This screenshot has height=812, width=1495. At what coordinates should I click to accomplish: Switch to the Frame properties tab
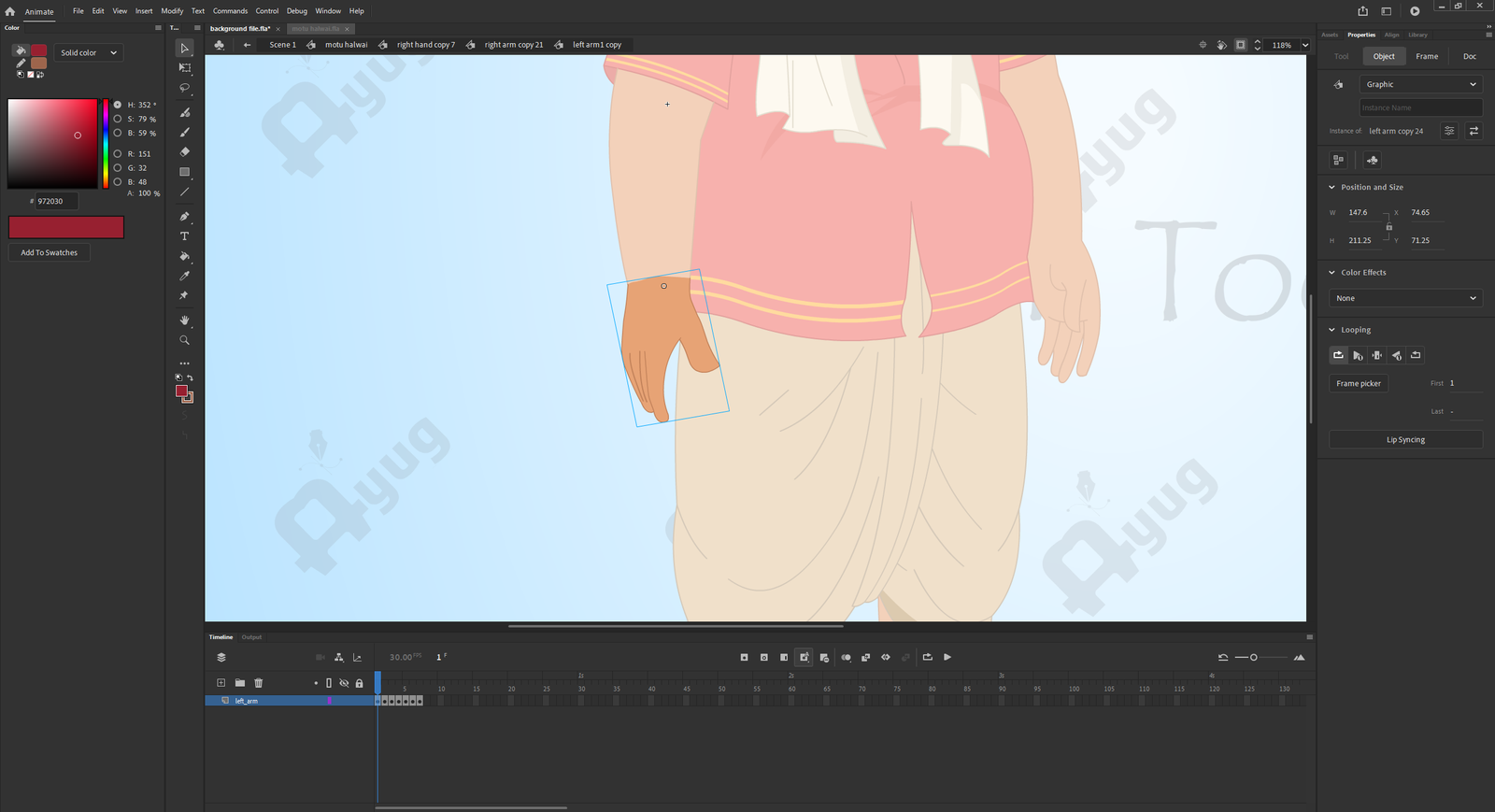[1426, 56]
